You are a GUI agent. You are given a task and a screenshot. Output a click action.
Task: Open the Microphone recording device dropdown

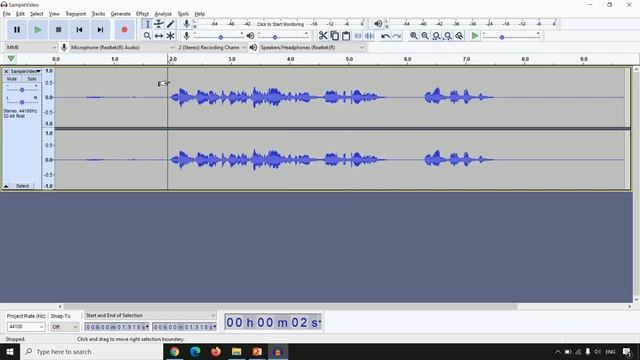122,48
